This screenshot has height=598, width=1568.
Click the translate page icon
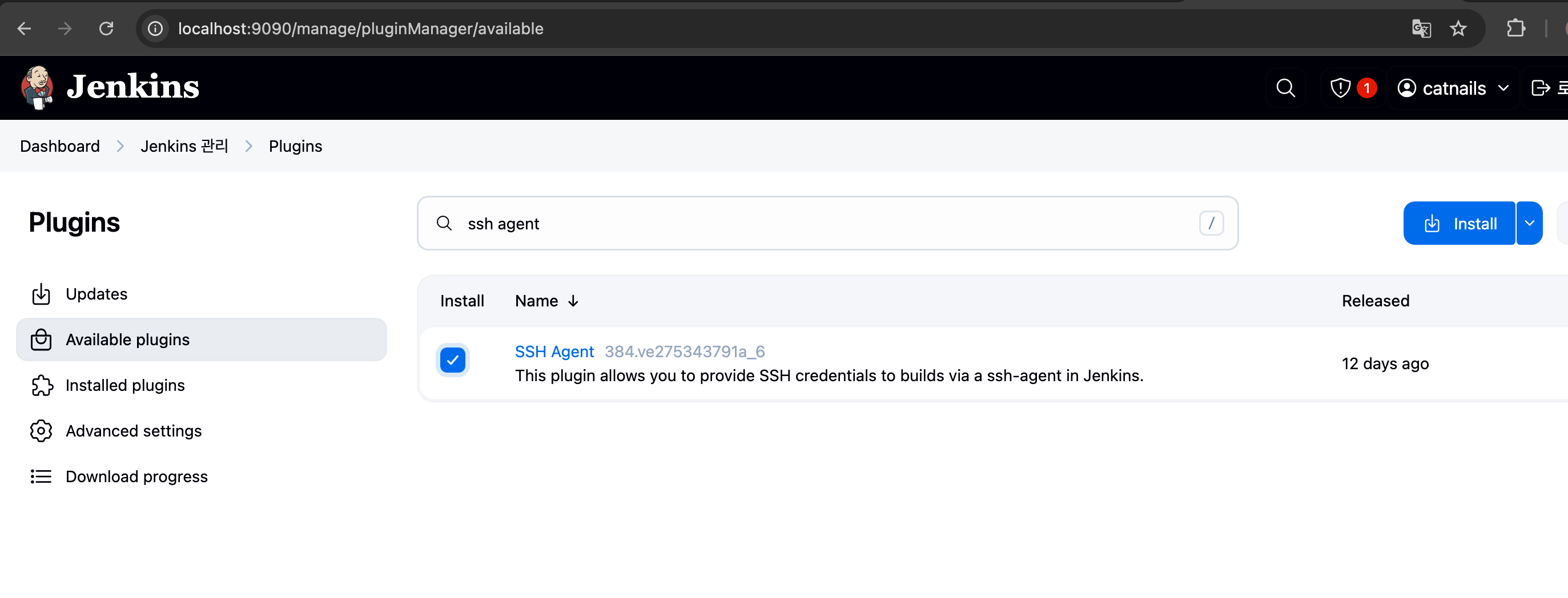click(x=1421, y=29)
